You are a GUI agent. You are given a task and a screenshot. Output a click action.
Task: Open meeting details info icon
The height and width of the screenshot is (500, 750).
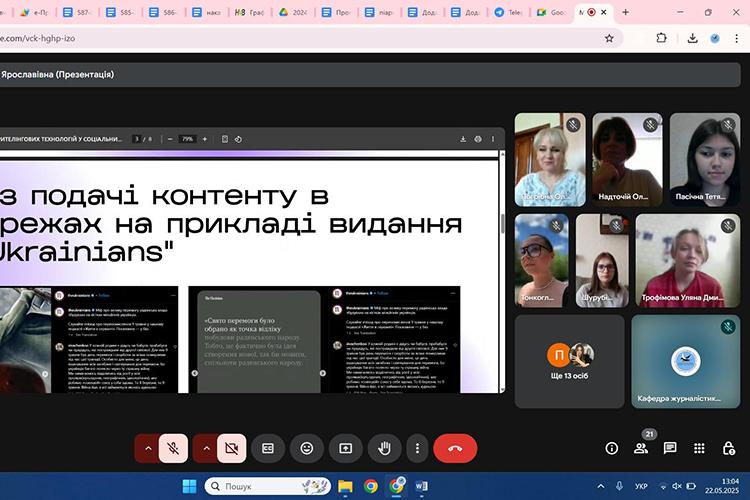(611, 448)
